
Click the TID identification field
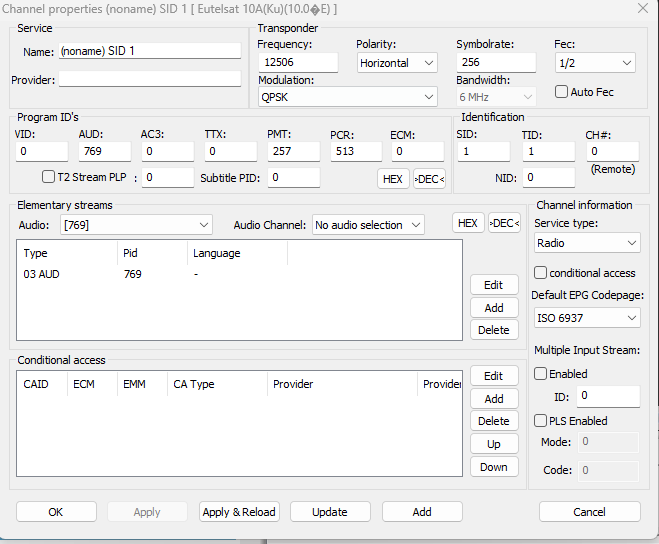[x=549, y=151]
